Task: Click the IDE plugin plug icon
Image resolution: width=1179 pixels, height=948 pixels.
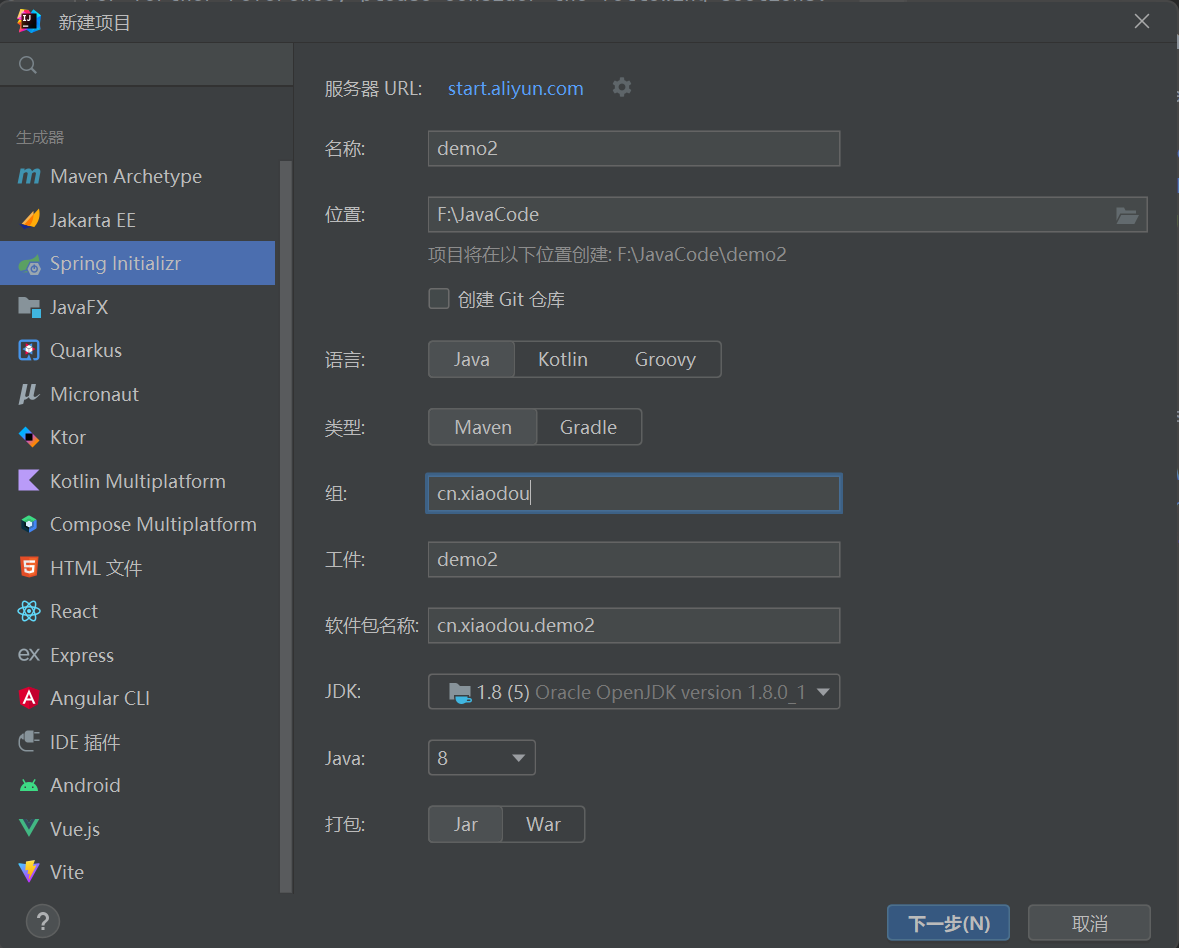Action: click(29, 741)
